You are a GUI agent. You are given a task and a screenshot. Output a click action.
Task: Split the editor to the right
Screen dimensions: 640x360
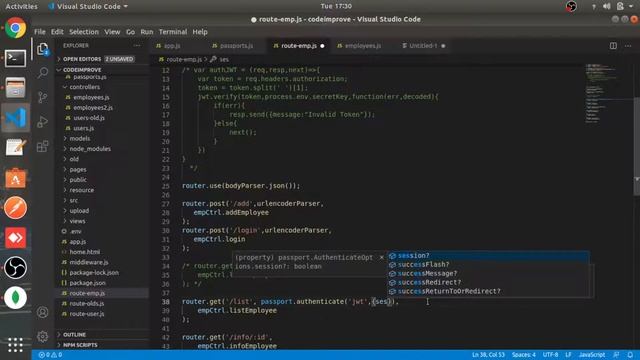[613, 46]
